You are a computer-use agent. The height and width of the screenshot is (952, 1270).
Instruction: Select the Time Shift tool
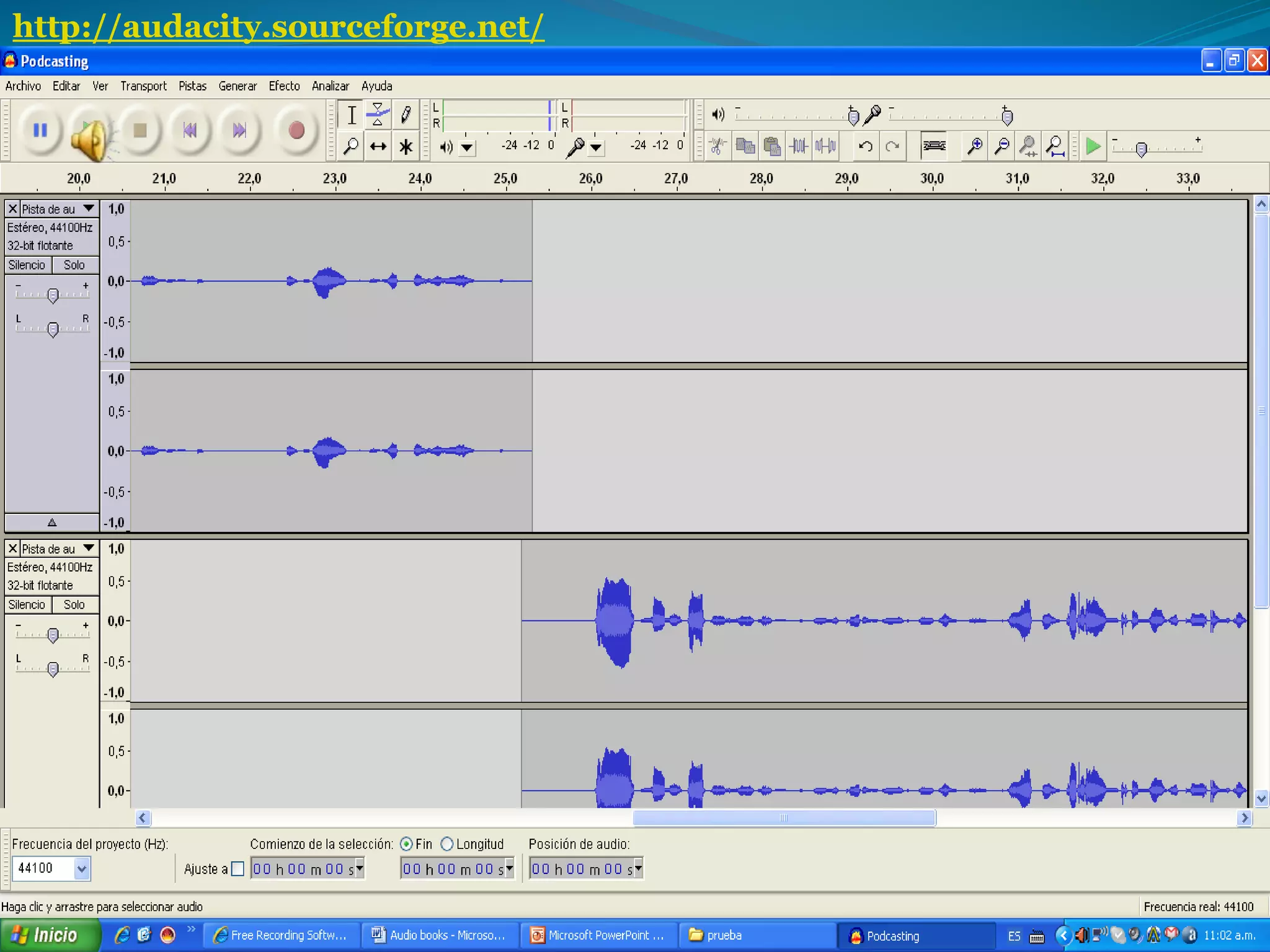click(x=378, y=147)
